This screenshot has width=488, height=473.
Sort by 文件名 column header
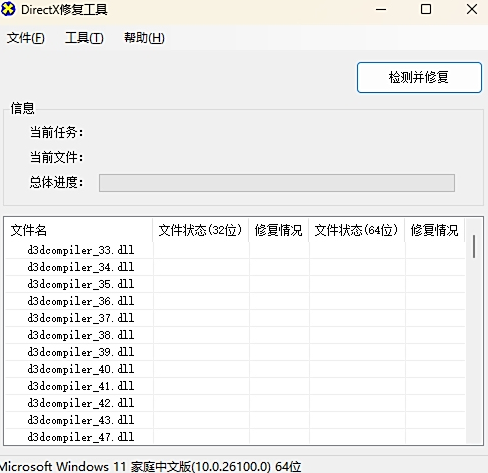79,230
